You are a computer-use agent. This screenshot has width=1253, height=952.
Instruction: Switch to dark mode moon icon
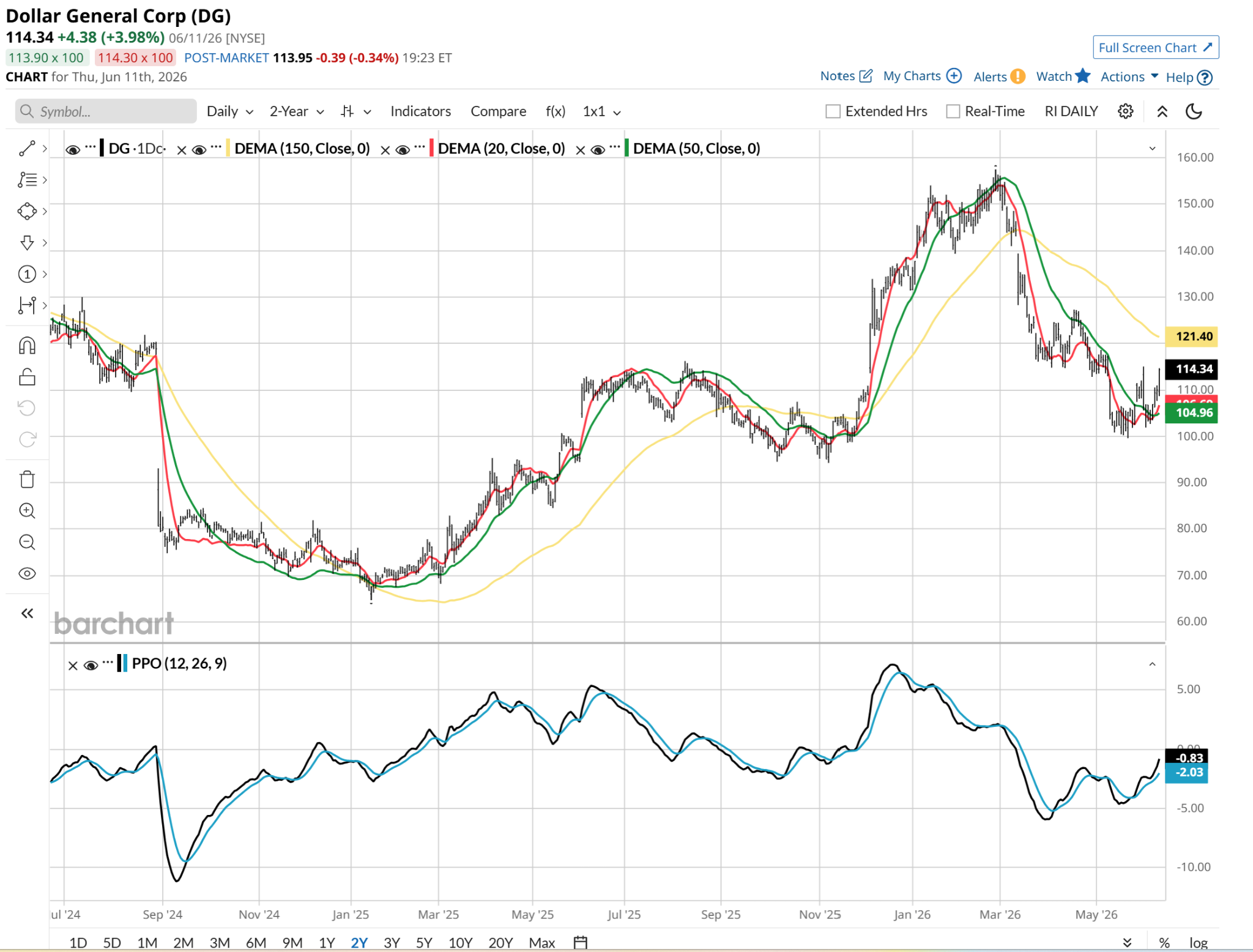(x=1194, y=111)
